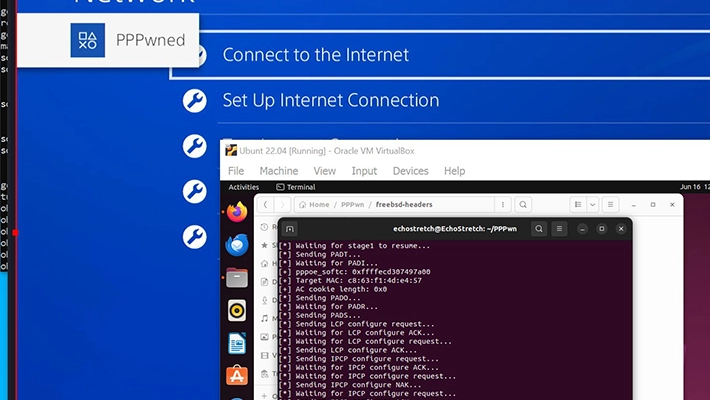Viewport: 710px width, 400px height.
Task: Click 'Sending IPCP configure NAK...' line
Action: [350, 385]
